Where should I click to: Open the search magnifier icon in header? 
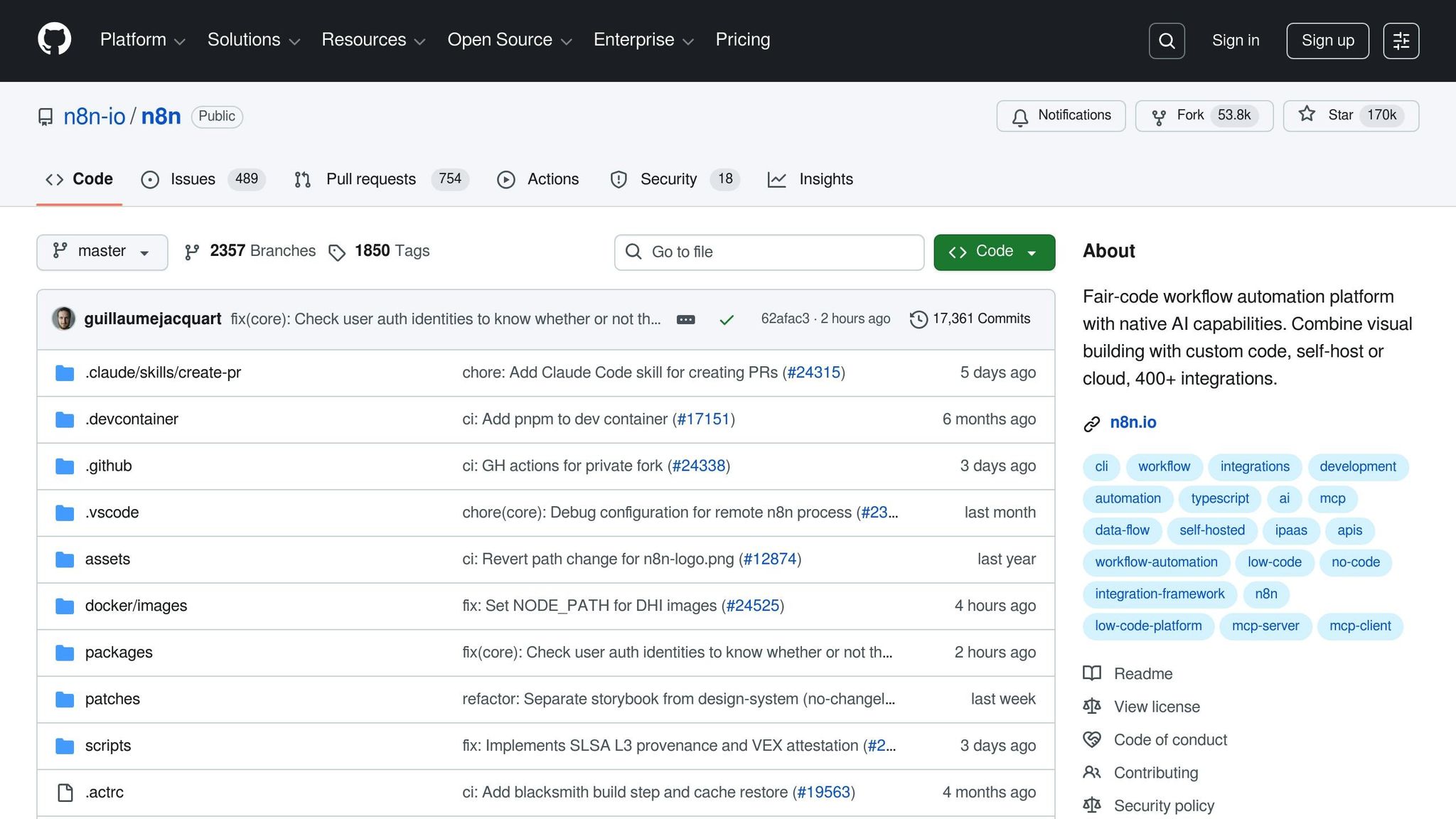[1166, 41]
